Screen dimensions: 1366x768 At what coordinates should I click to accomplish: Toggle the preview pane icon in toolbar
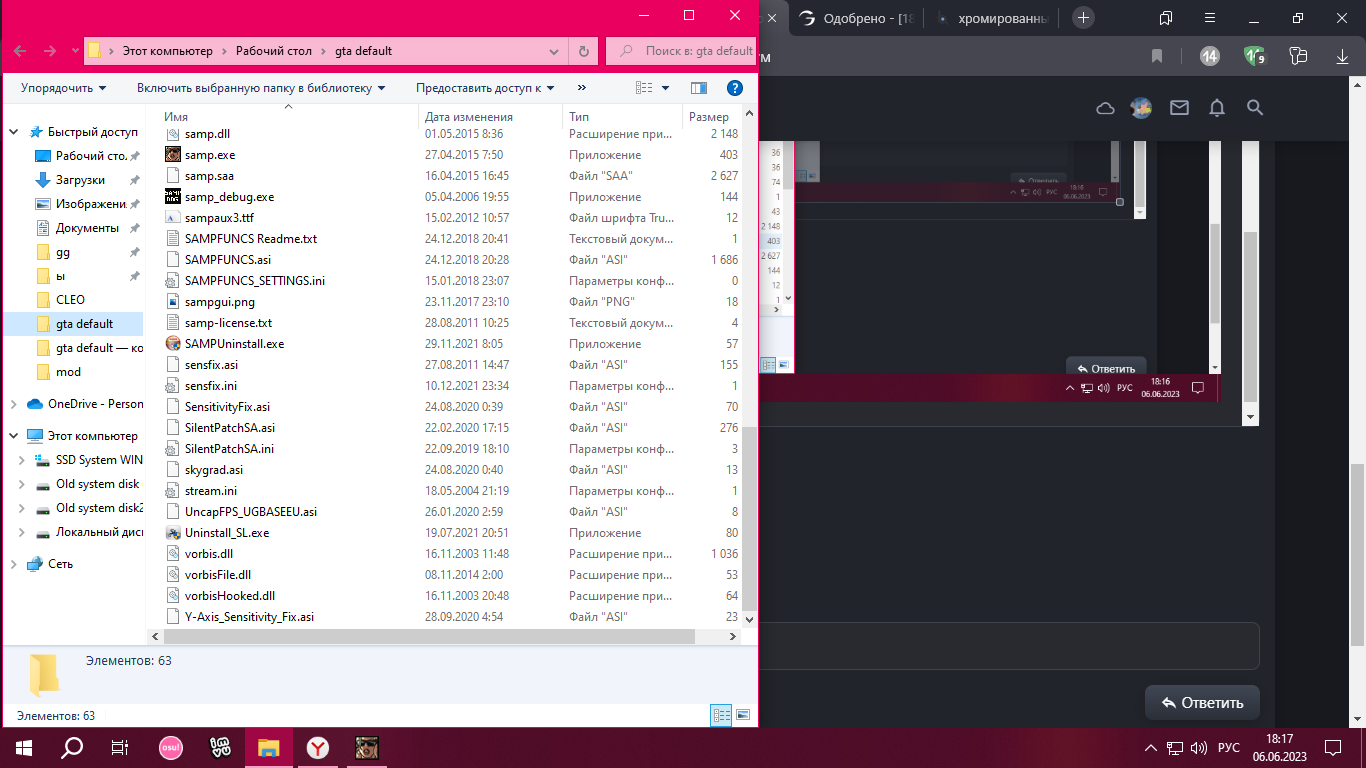click(699, 88)
